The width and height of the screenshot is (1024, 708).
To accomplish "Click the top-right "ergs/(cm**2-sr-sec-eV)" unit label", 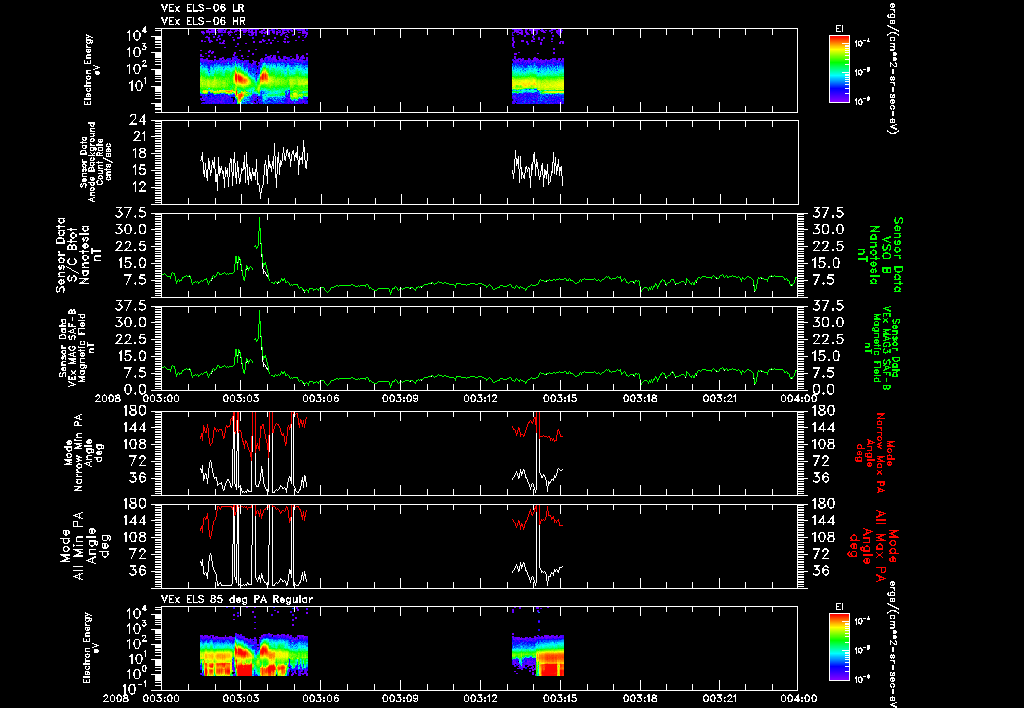I will pos(891,69).
